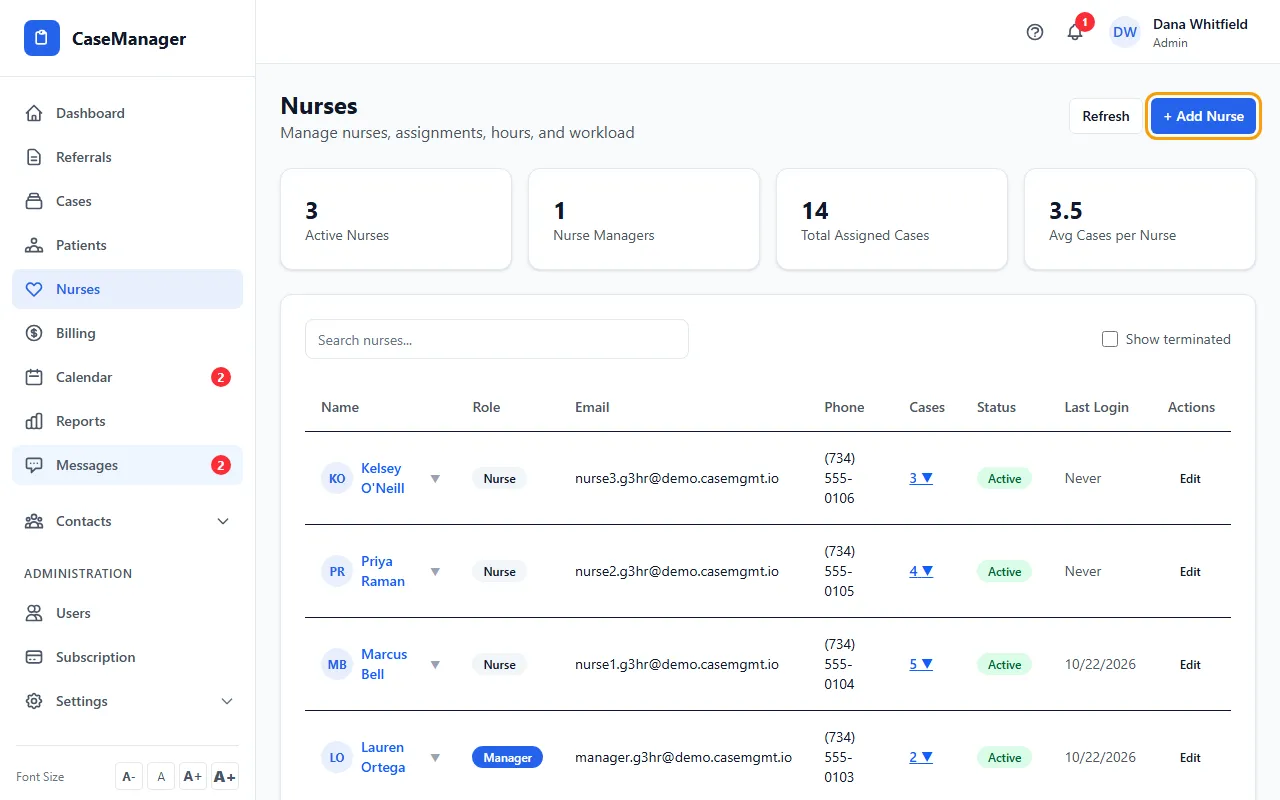Expand Lauren Ortega row arrow
1280x800 pixels.
point(435,758)
